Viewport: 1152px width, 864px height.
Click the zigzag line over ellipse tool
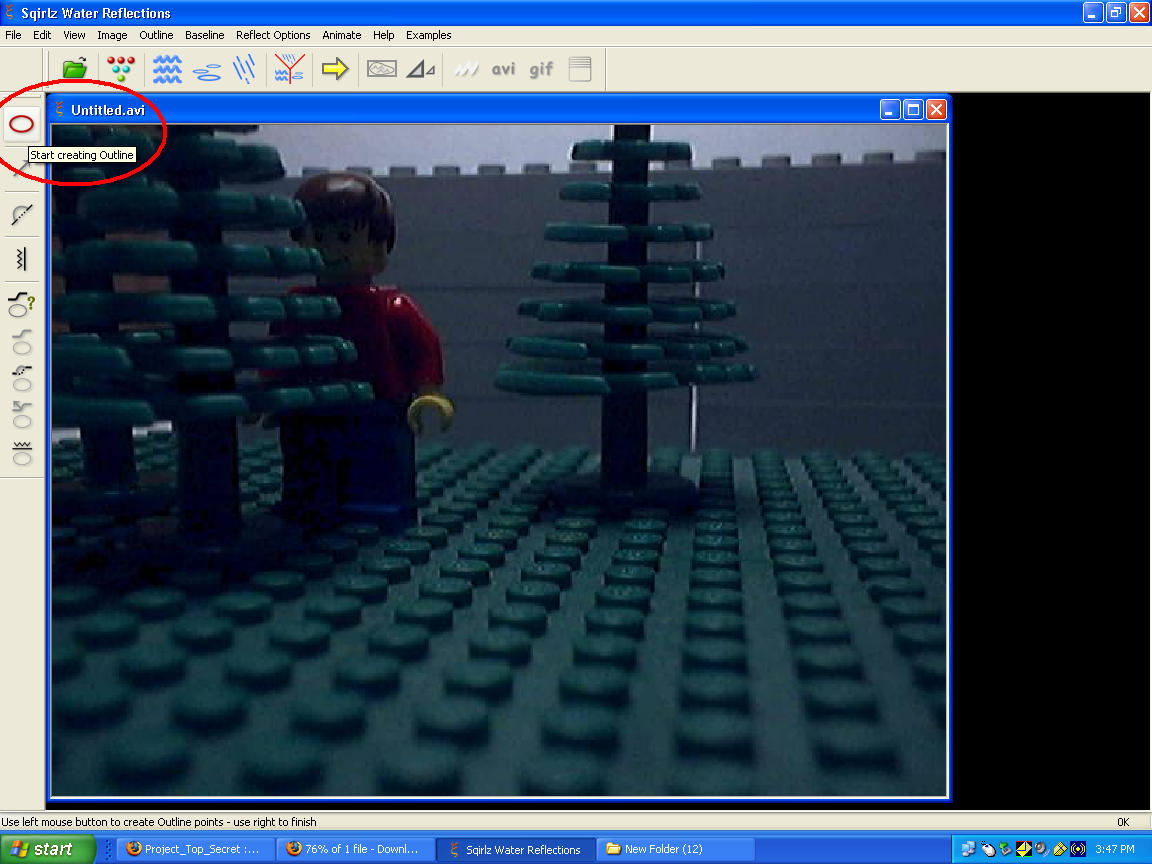(x=22, y=453)
